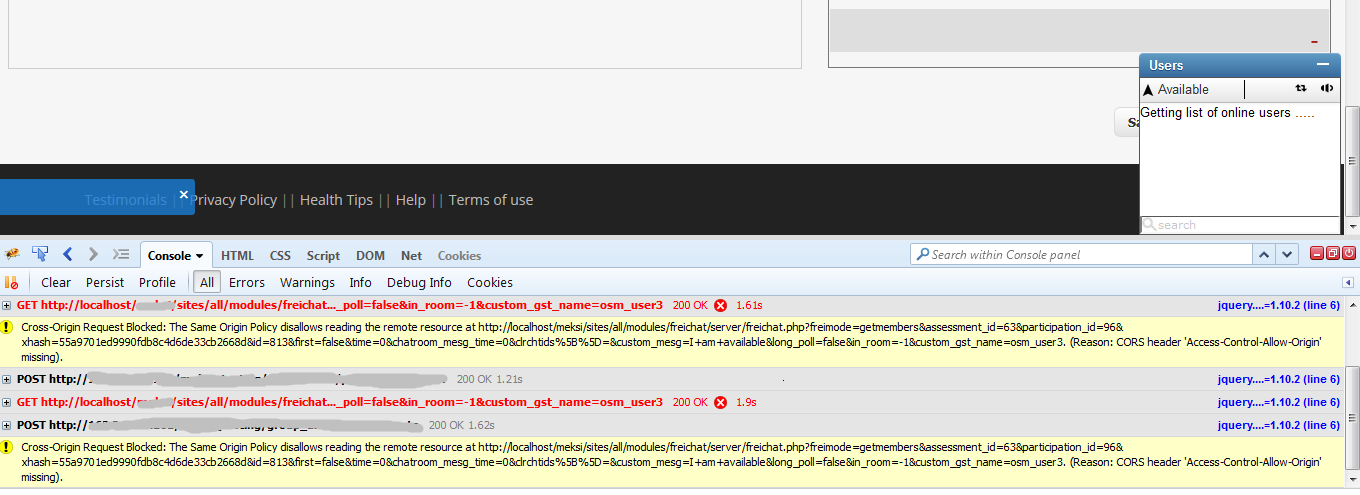Click first yellow warning exclamation icon
This screenshot has height=495, width=1360.
click(8, 327)
